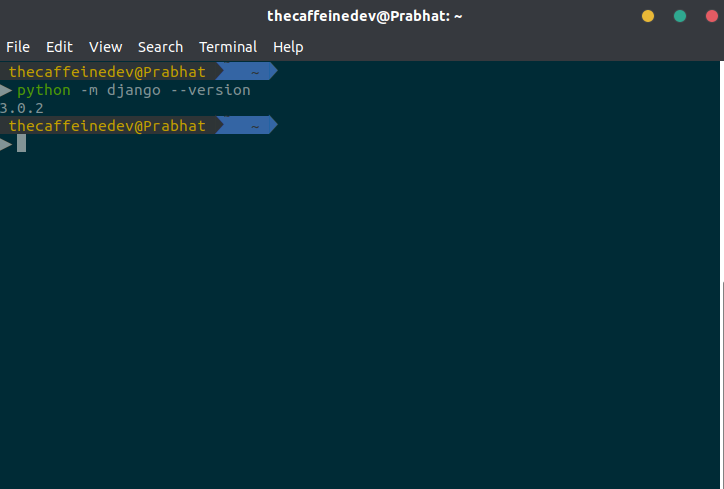
Task: Open the File menu
Action: click(x=18, y=47)
